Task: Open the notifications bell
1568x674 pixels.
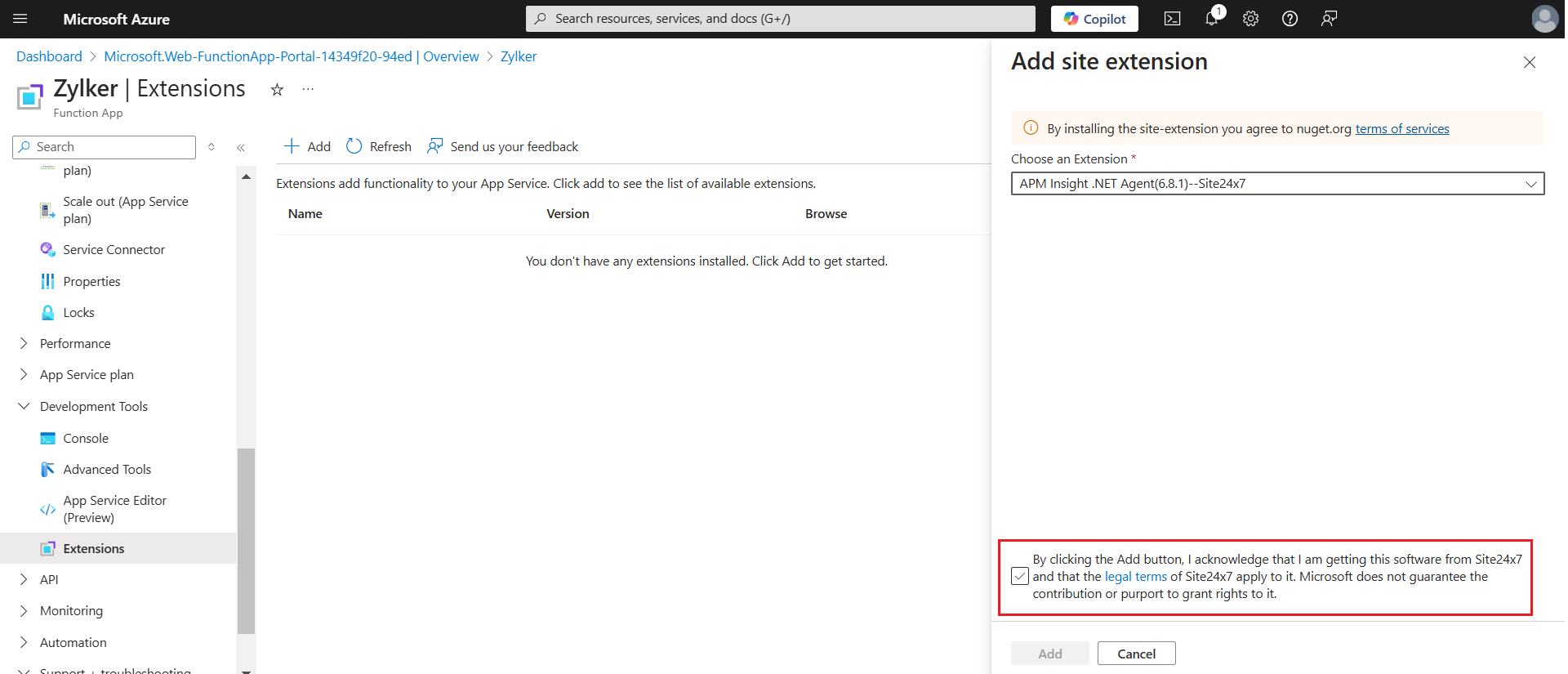Action: [x=1211, y=19]
